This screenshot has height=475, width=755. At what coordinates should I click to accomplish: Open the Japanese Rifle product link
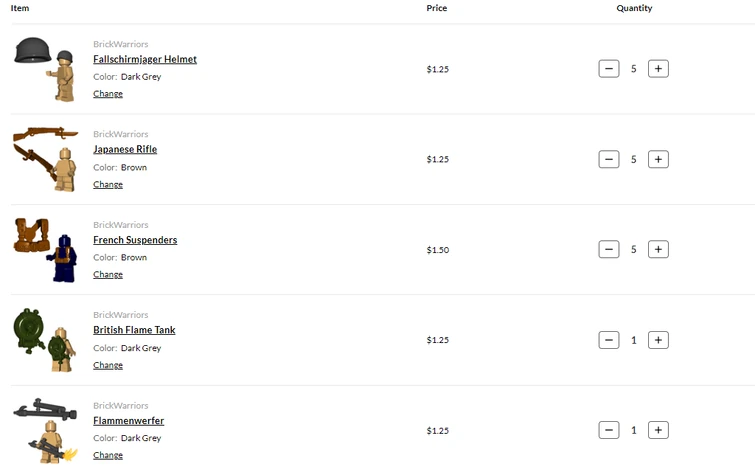(125, 149)
